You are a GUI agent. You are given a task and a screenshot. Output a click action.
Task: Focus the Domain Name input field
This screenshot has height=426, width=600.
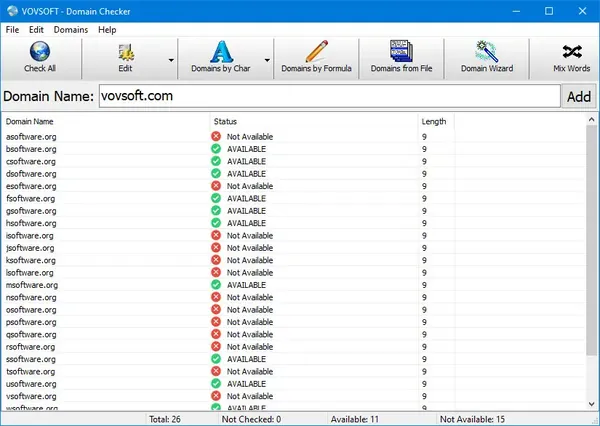(x=330, y=96)
